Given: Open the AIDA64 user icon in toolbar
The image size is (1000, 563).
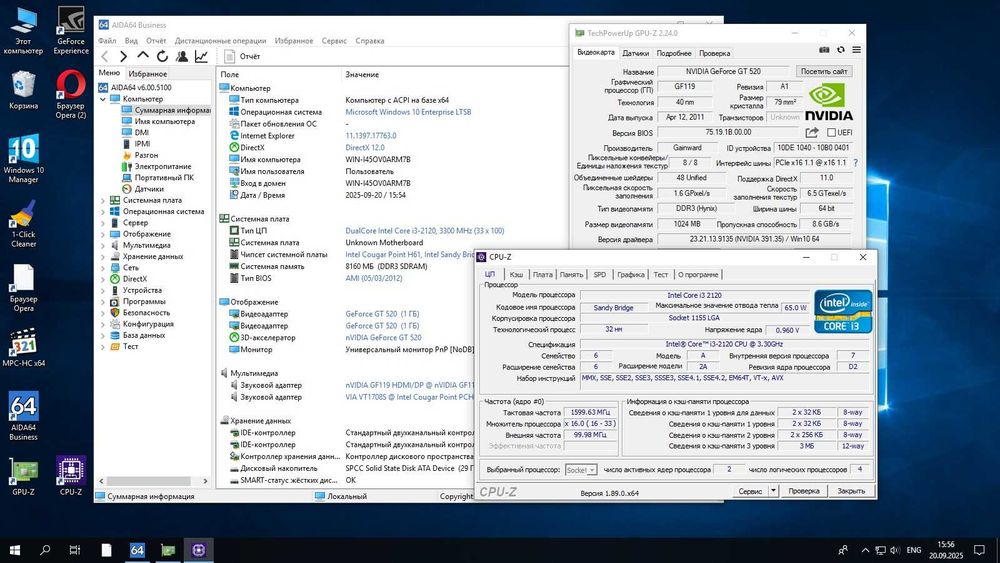Looking at the screenshot, I should coord(182,57).
